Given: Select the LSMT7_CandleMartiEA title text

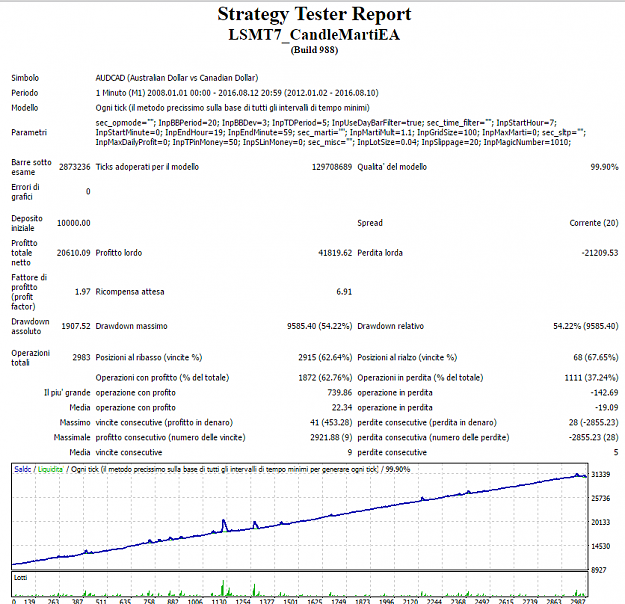Looking at the screenshot, I should coord(314,35).
